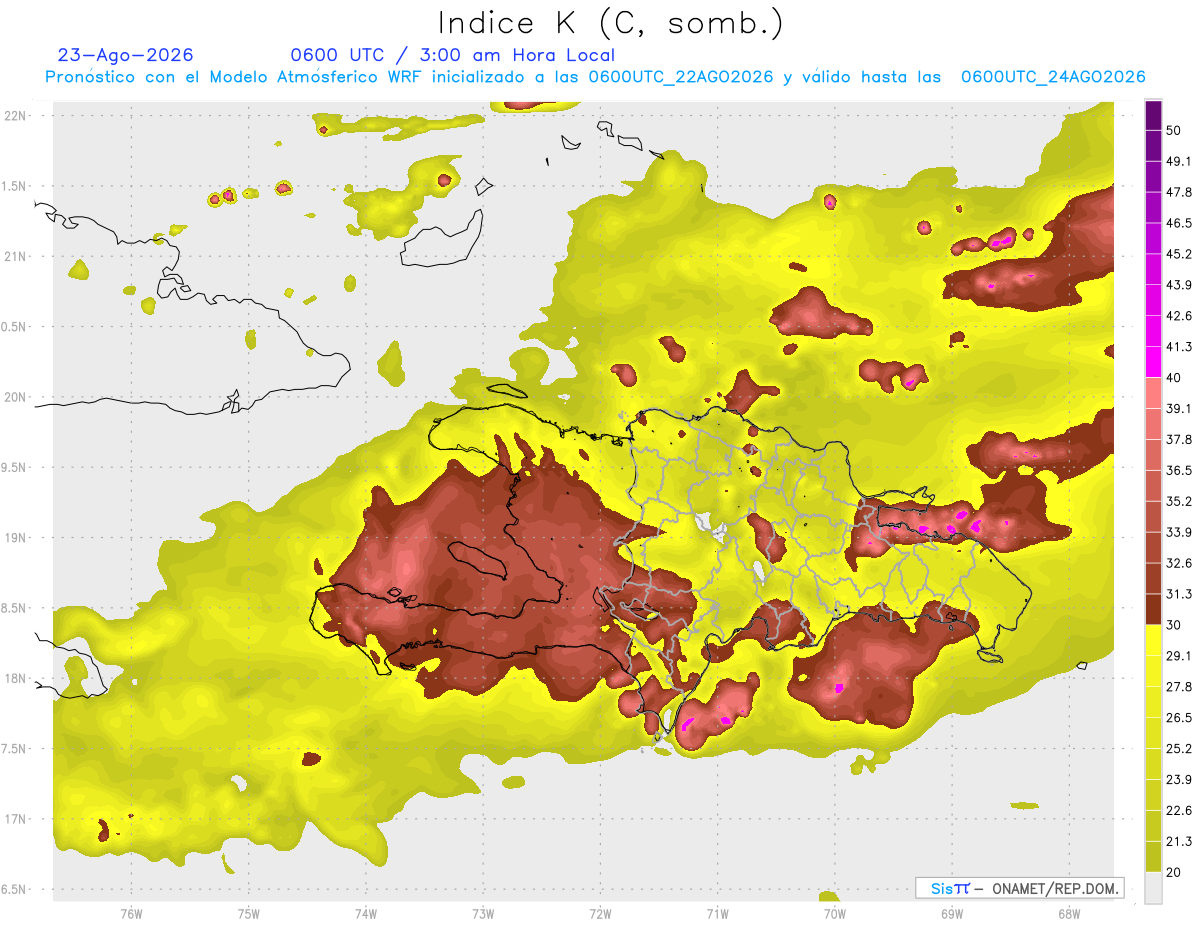The width and height of the screenshot is (1200, 927).
Task: Click the colorbar value '50'
Action: (x=1174, y=130)
